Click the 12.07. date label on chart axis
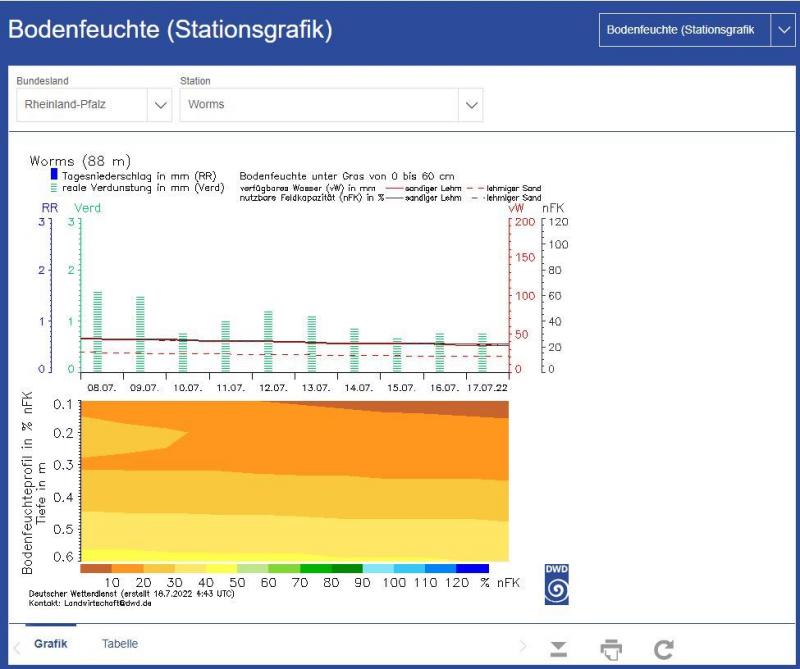This screenshot has width=800, height=669. point(275,386)
